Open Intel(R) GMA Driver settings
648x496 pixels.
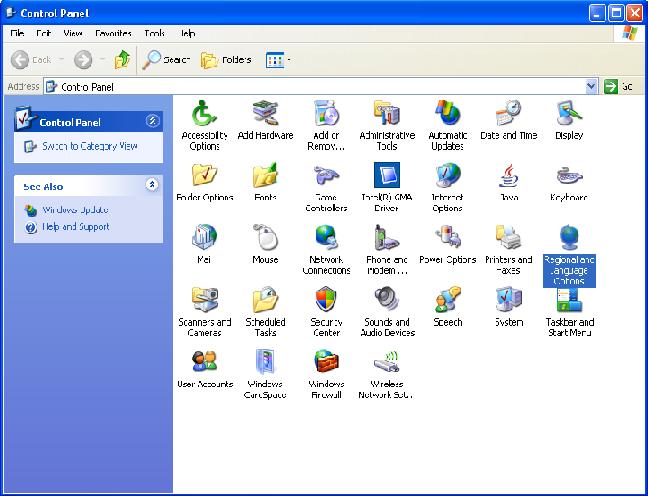tap(387, 187)
